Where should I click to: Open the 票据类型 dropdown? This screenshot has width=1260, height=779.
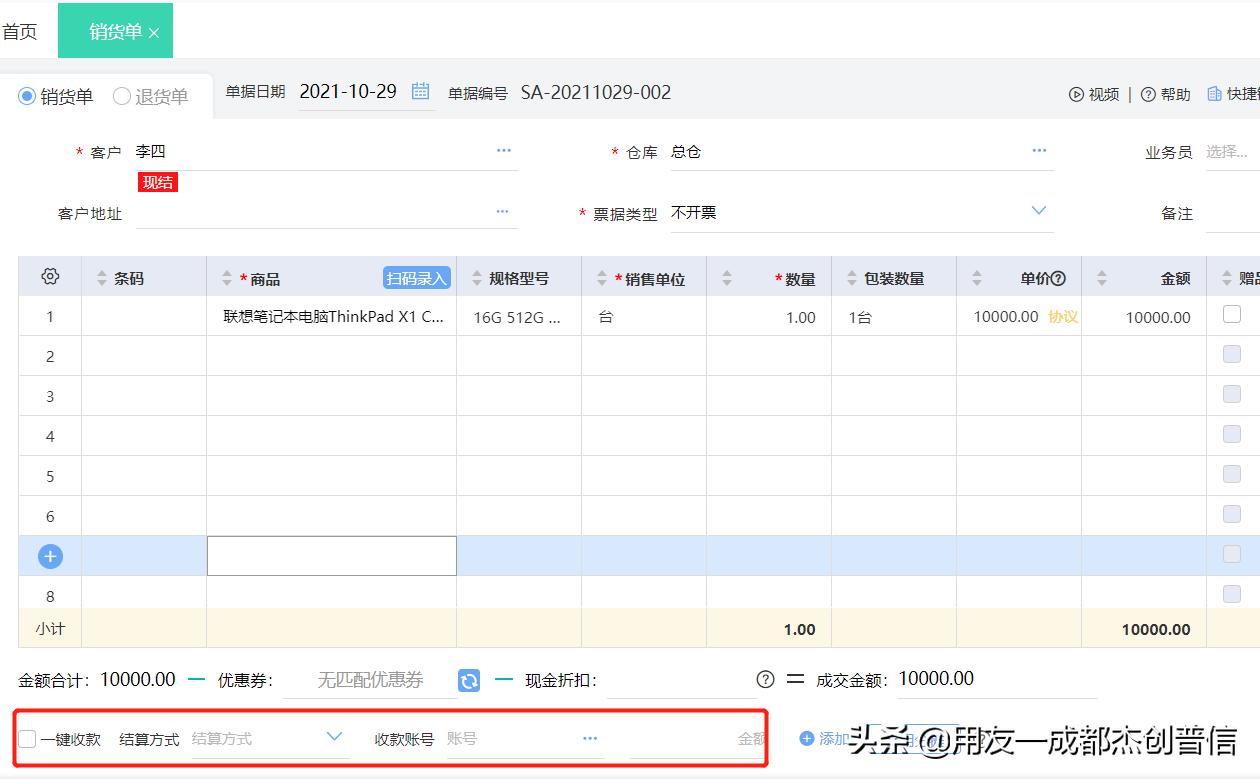pyautogui.click(x=1038, y=211)
